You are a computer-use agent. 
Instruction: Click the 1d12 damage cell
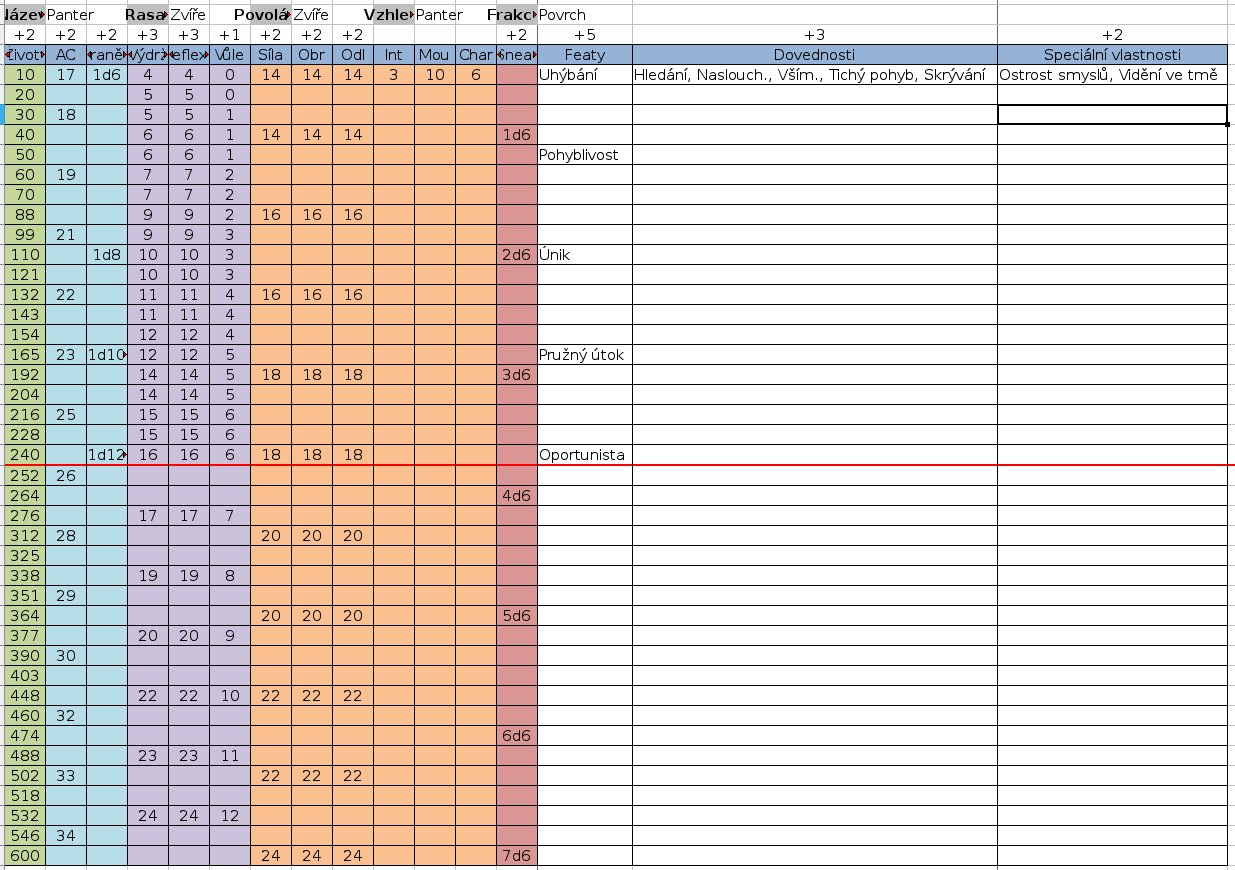click(x=106, y=455)
